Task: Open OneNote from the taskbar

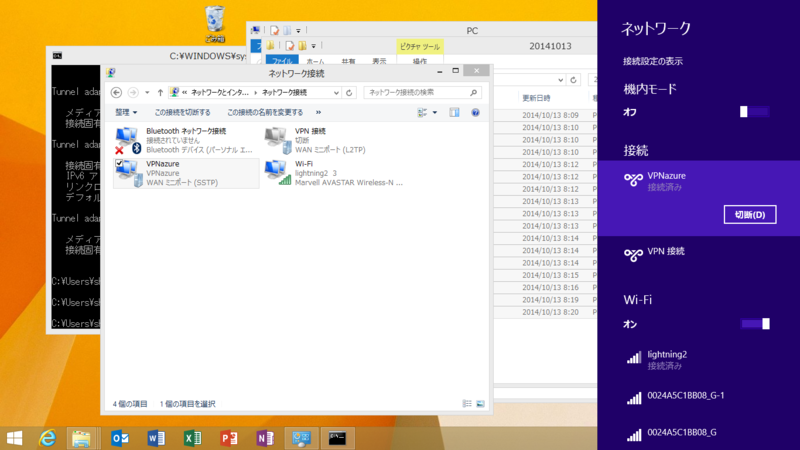Action: pos(265,438)
